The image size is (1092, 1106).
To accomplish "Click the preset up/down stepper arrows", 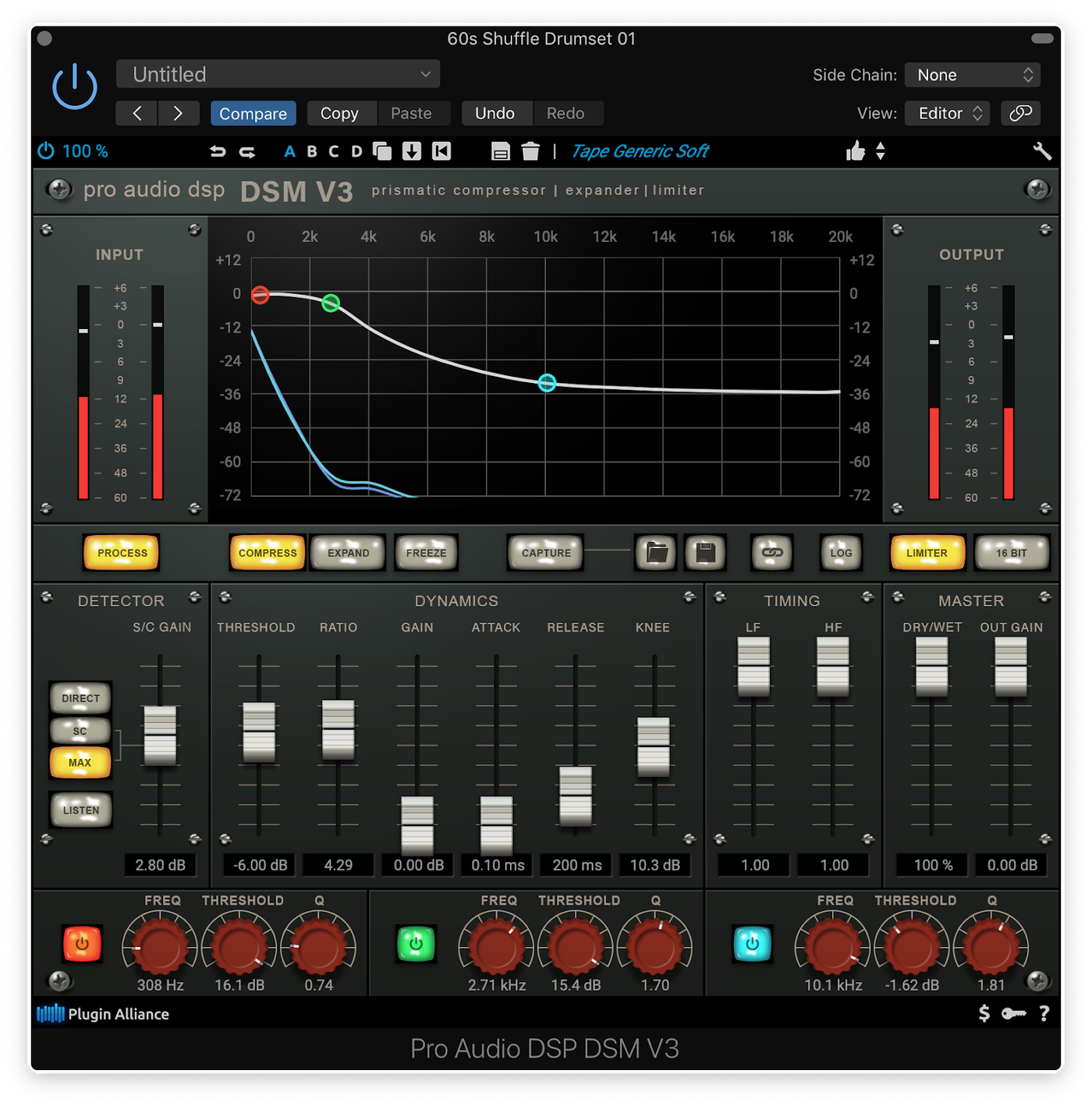I will click(881, 151).
